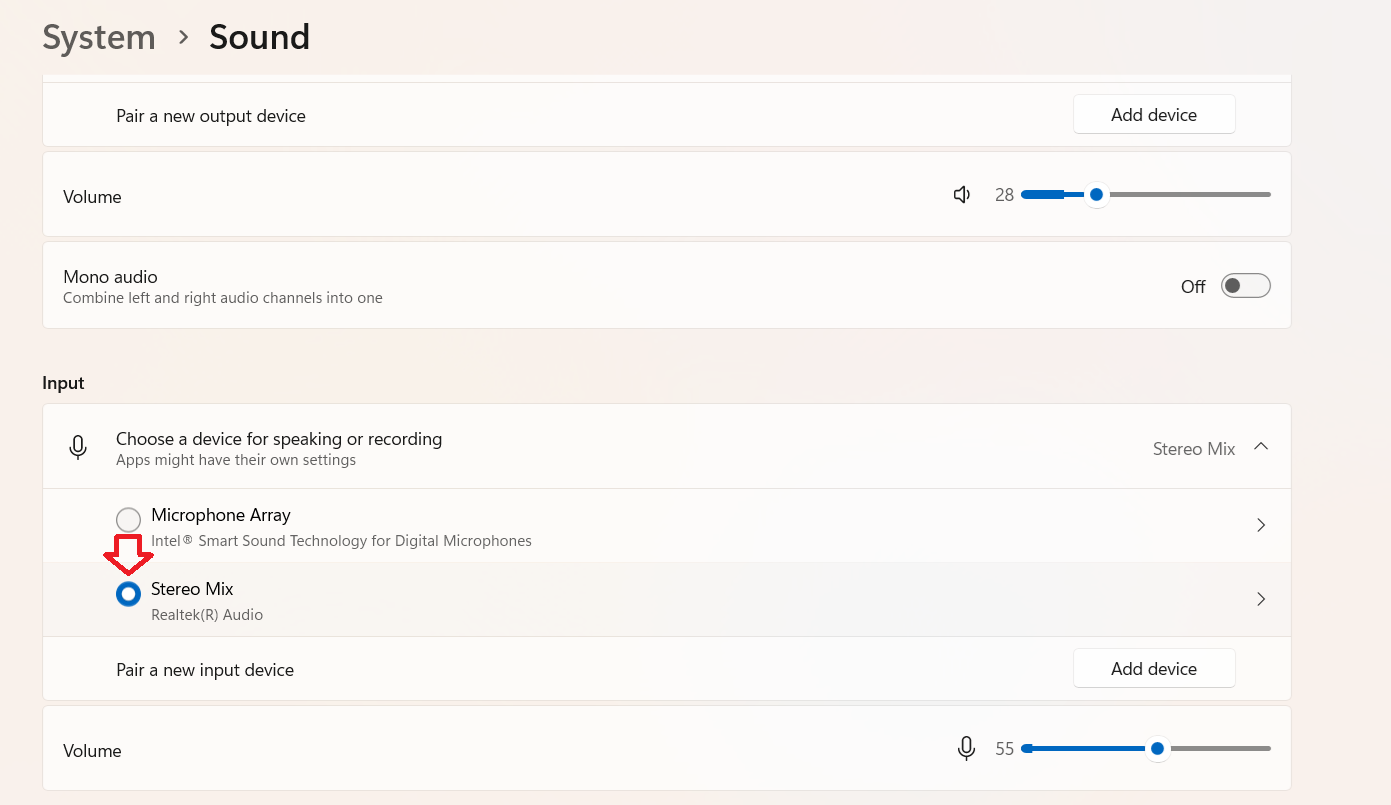Collapse the input device list chevron

tap(1261, 447)
